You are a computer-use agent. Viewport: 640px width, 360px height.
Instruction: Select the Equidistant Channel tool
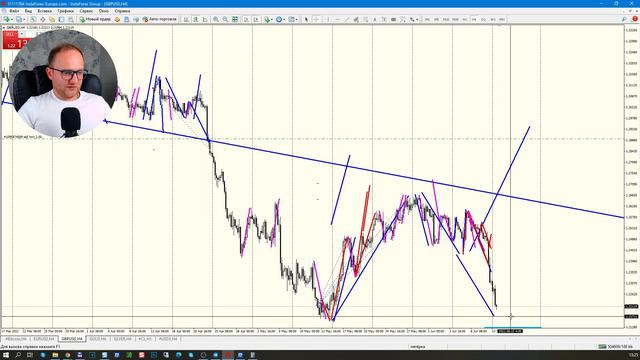click(356, 19)
